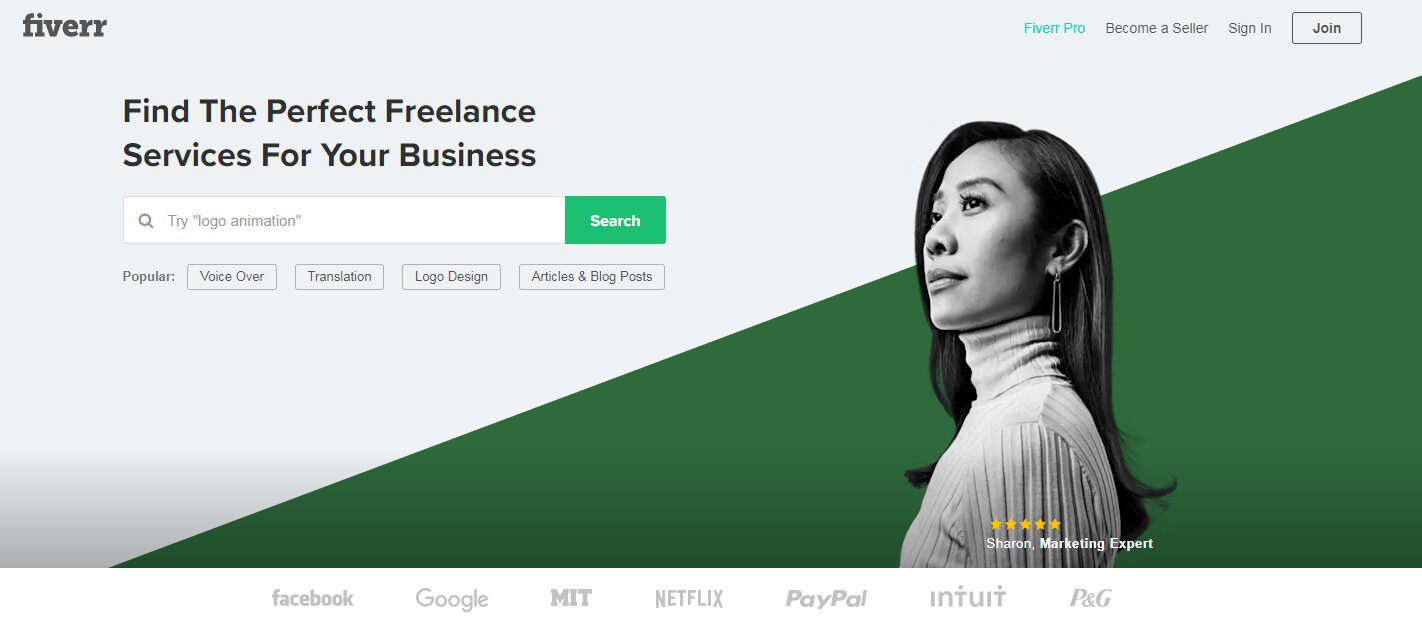
Task: Click the Fiverr logo
Action: [x=64, y=26]
